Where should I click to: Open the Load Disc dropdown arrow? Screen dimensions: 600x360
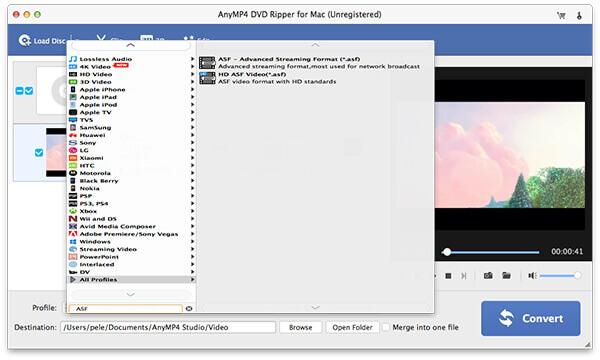[x=77, y=40]
